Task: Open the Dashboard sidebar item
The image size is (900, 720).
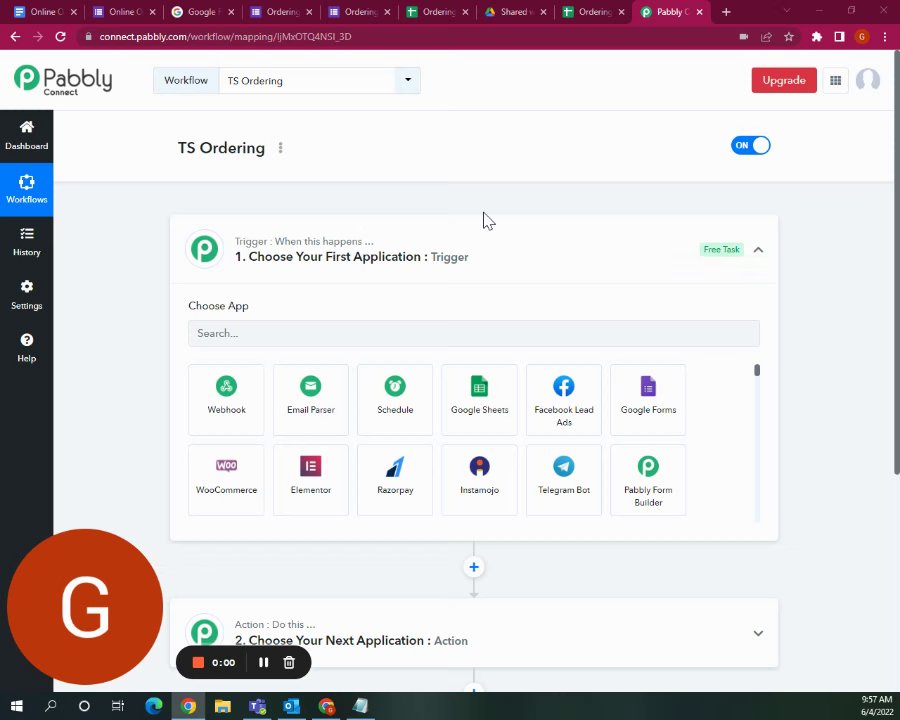Action: click(26, 136)
